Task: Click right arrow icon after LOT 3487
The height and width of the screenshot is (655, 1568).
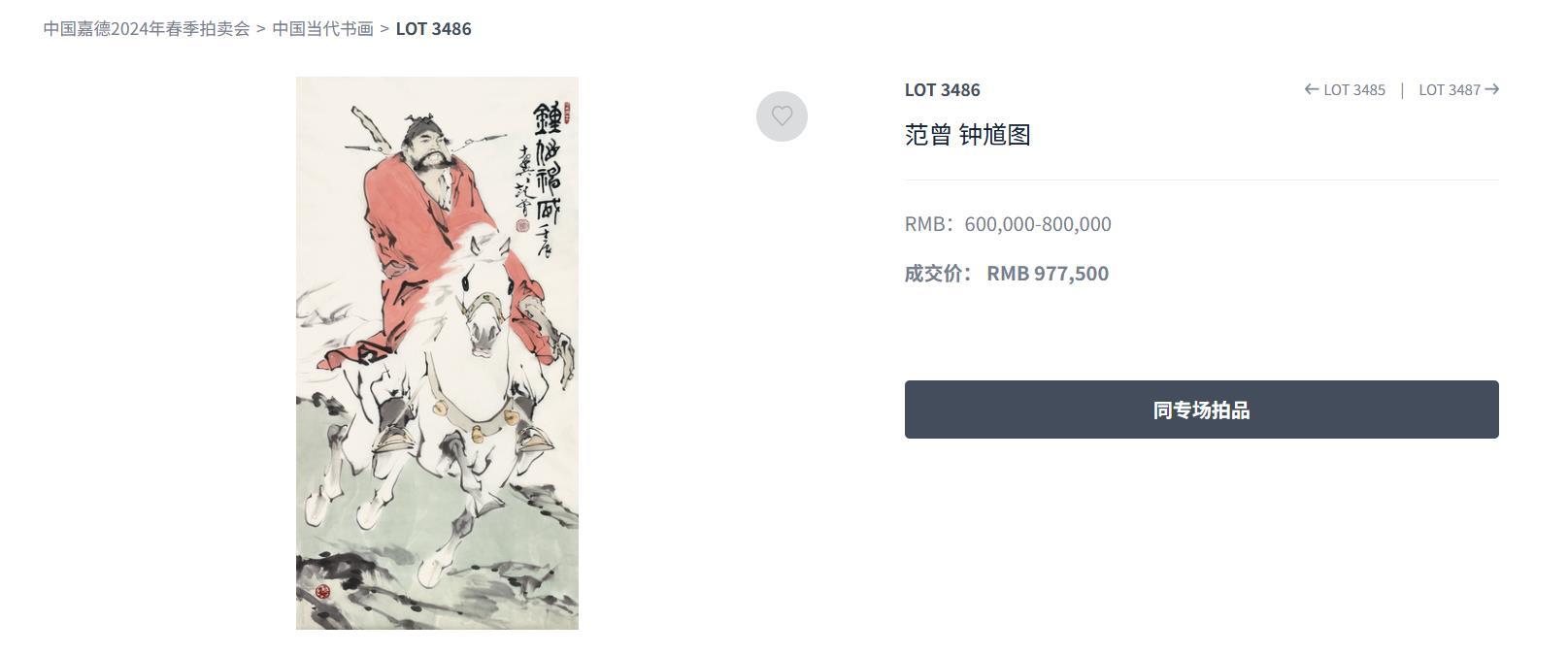Action: [x=1492, y=89]
